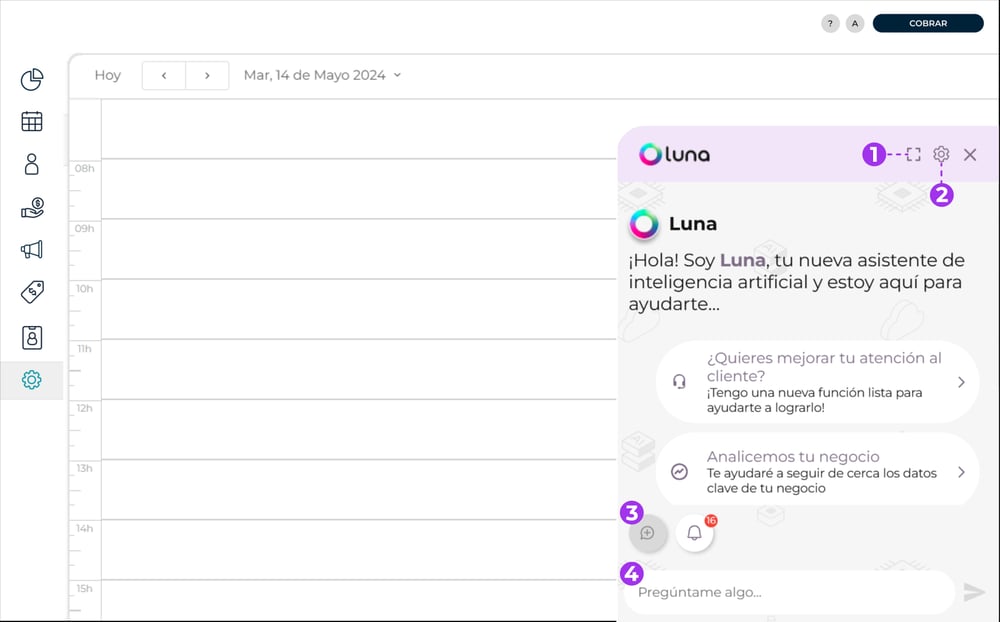Screen dimensions: 1000x622
Task: Start a new chat with plus bubble icon
Action: tap(647, 533)
